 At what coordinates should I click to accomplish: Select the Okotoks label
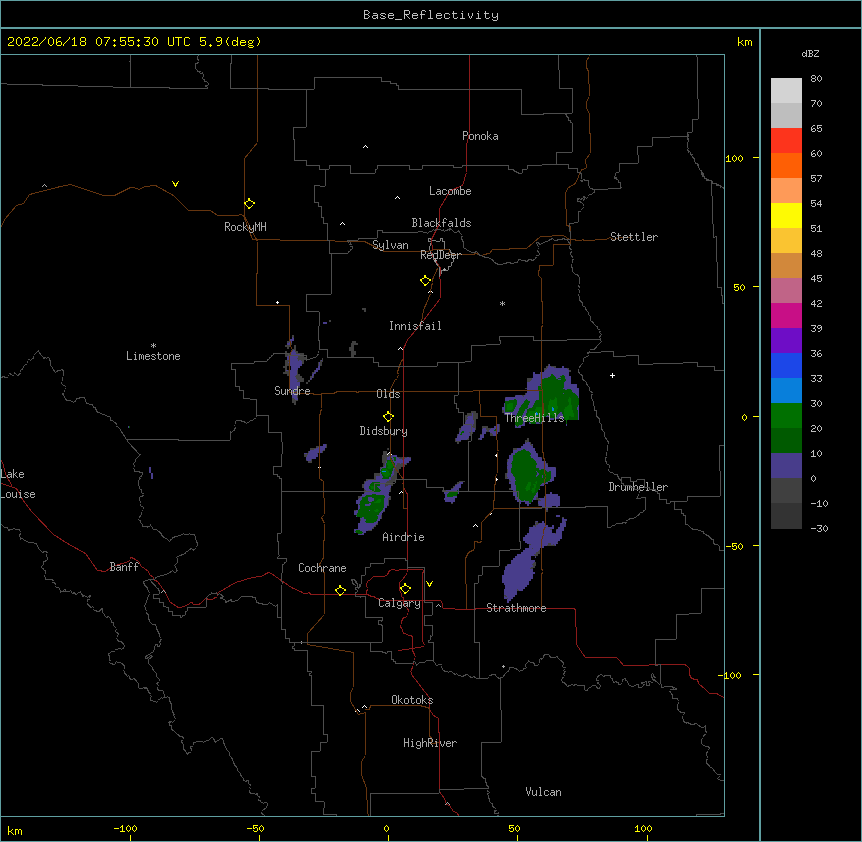point(412,700)
